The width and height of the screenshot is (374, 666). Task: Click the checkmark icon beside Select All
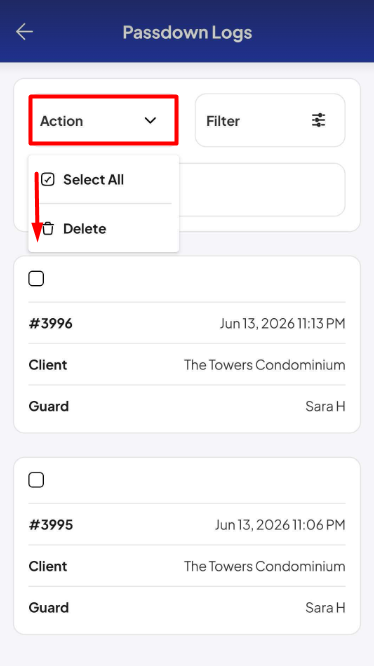click(48, 180)
